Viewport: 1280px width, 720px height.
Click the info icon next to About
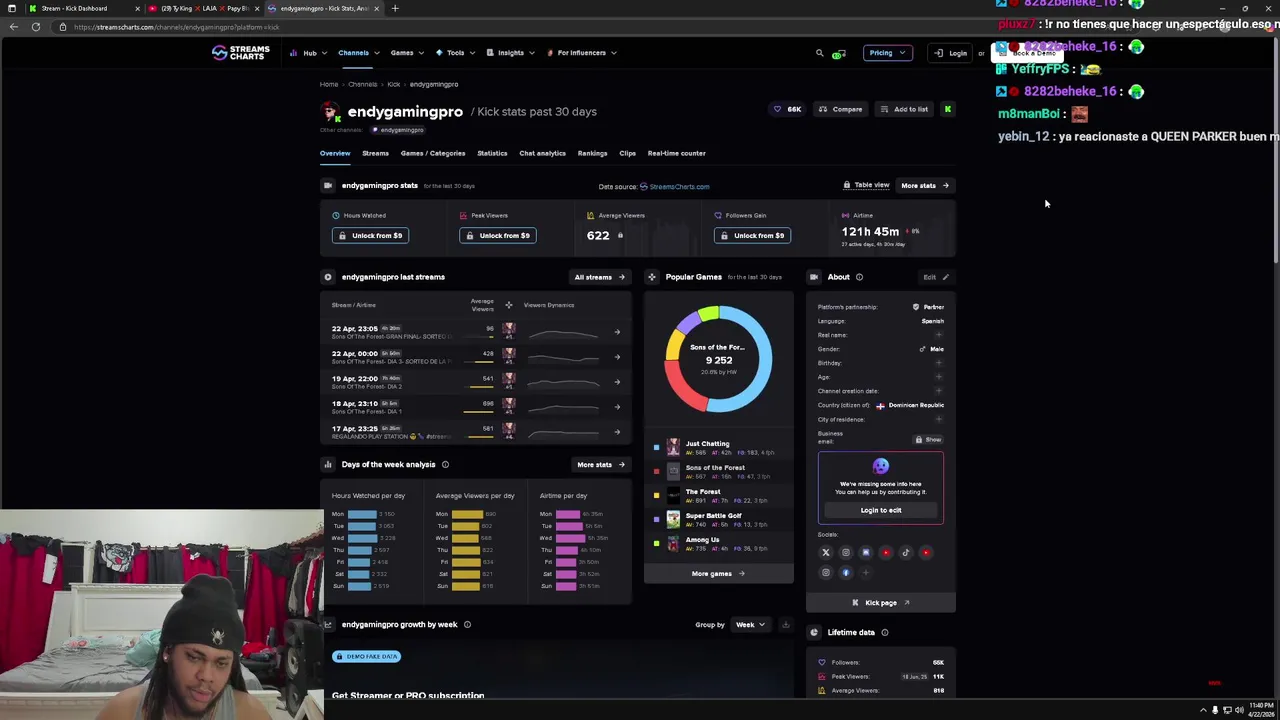859,277
